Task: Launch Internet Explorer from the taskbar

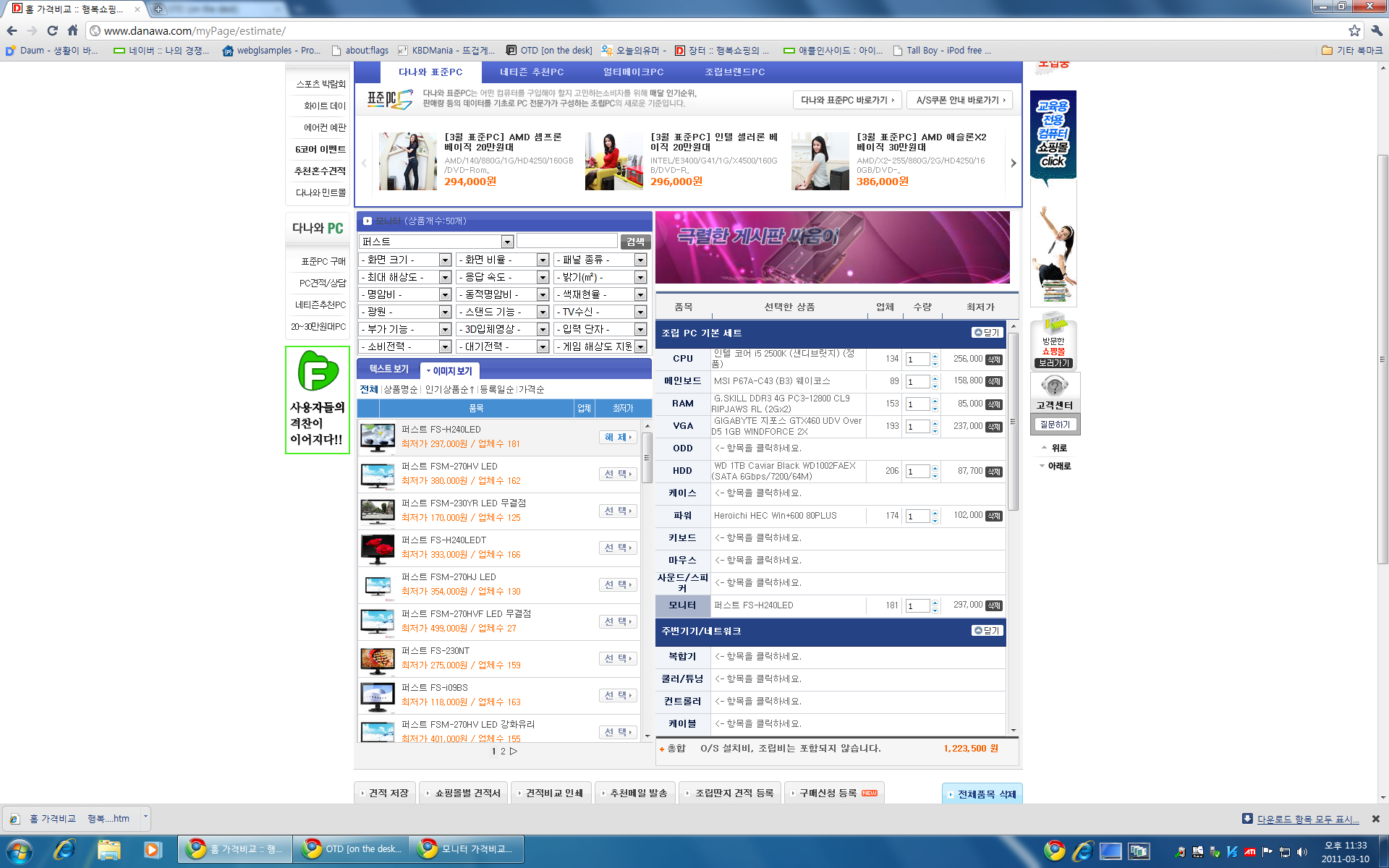Action: click(x=65, y=850)
